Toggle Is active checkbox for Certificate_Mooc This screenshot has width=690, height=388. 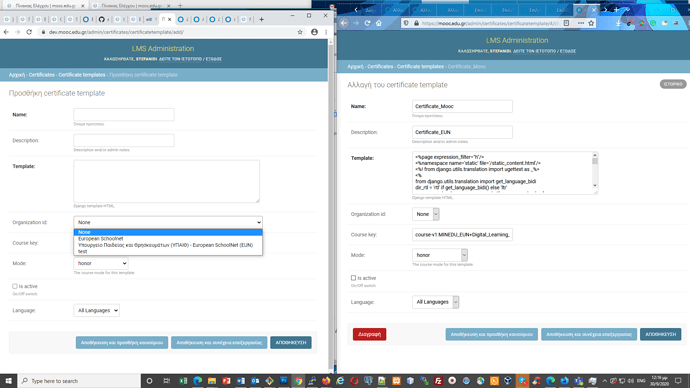tap(353, 278)
